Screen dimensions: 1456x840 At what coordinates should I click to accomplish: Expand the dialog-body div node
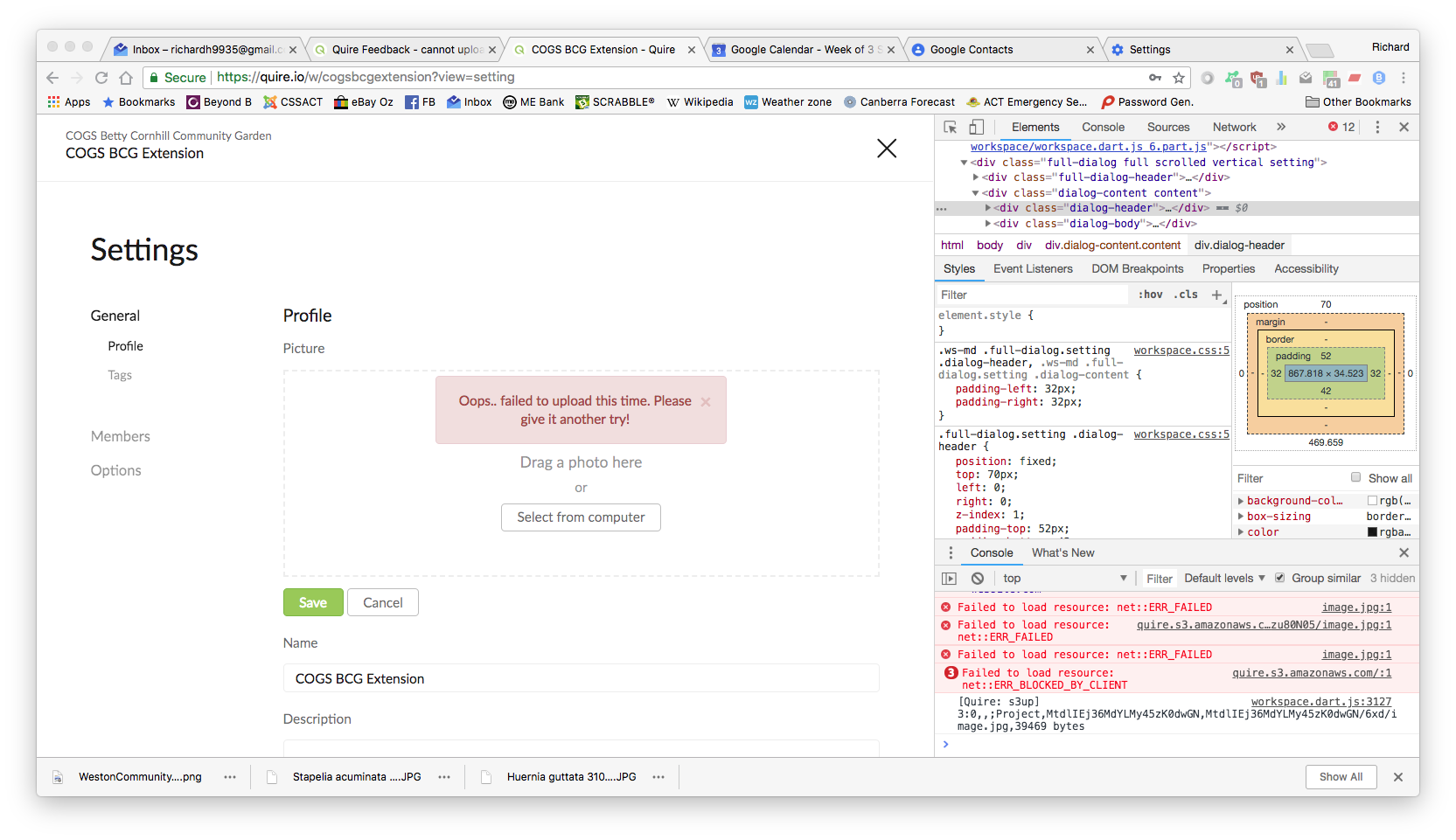click(x=988, y=224)
